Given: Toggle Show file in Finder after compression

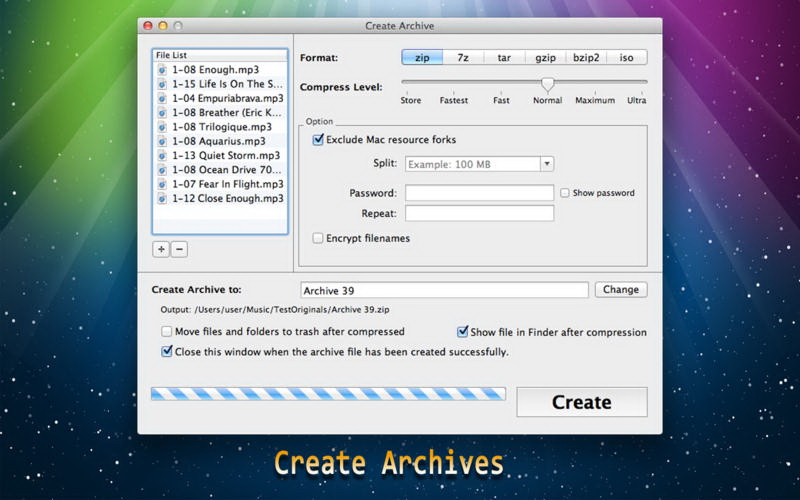Looking at the screenshot, I should (463, 332).
